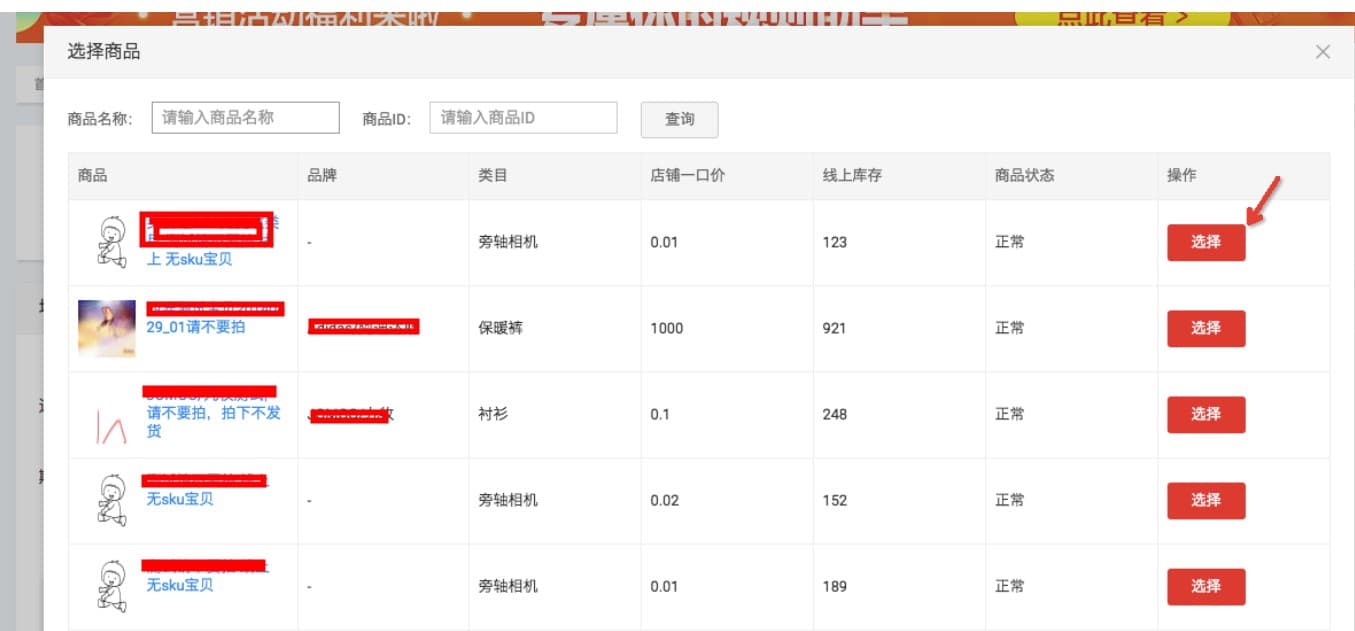Click the 保暖裤 product thumbnail
The image size is (1355, 631).
(x=107, y=327)
